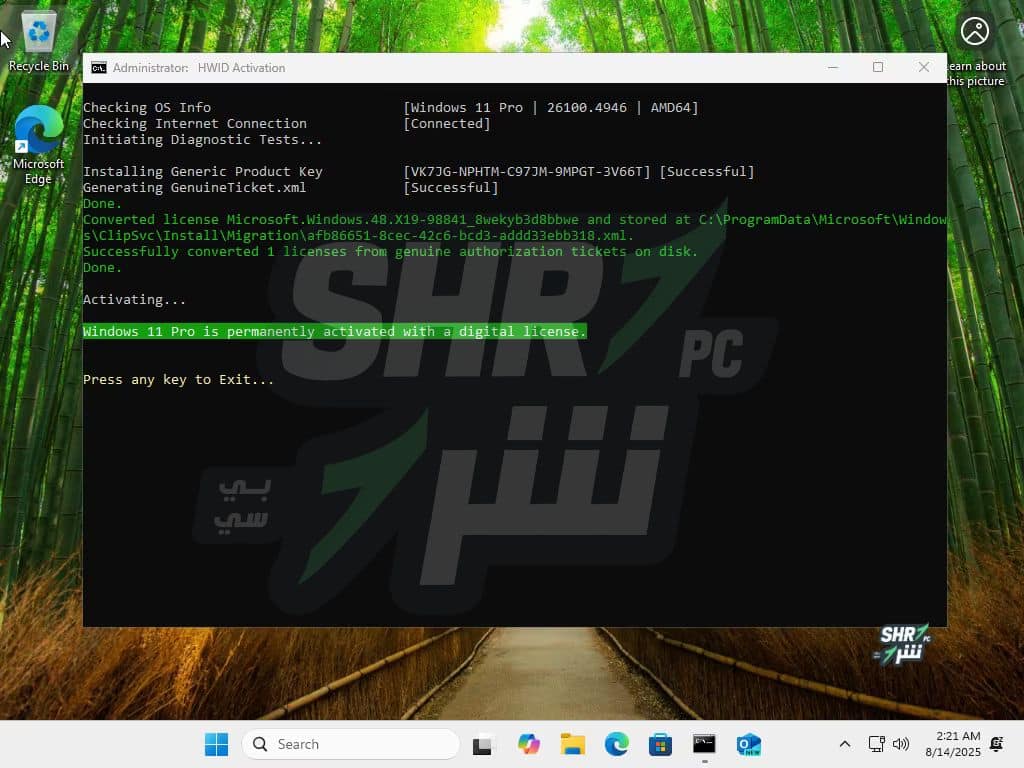This screenshot has height=768, width=1024.
Task: Open Microsoft Store from the taskbar
Action: [x=660, y=744]
